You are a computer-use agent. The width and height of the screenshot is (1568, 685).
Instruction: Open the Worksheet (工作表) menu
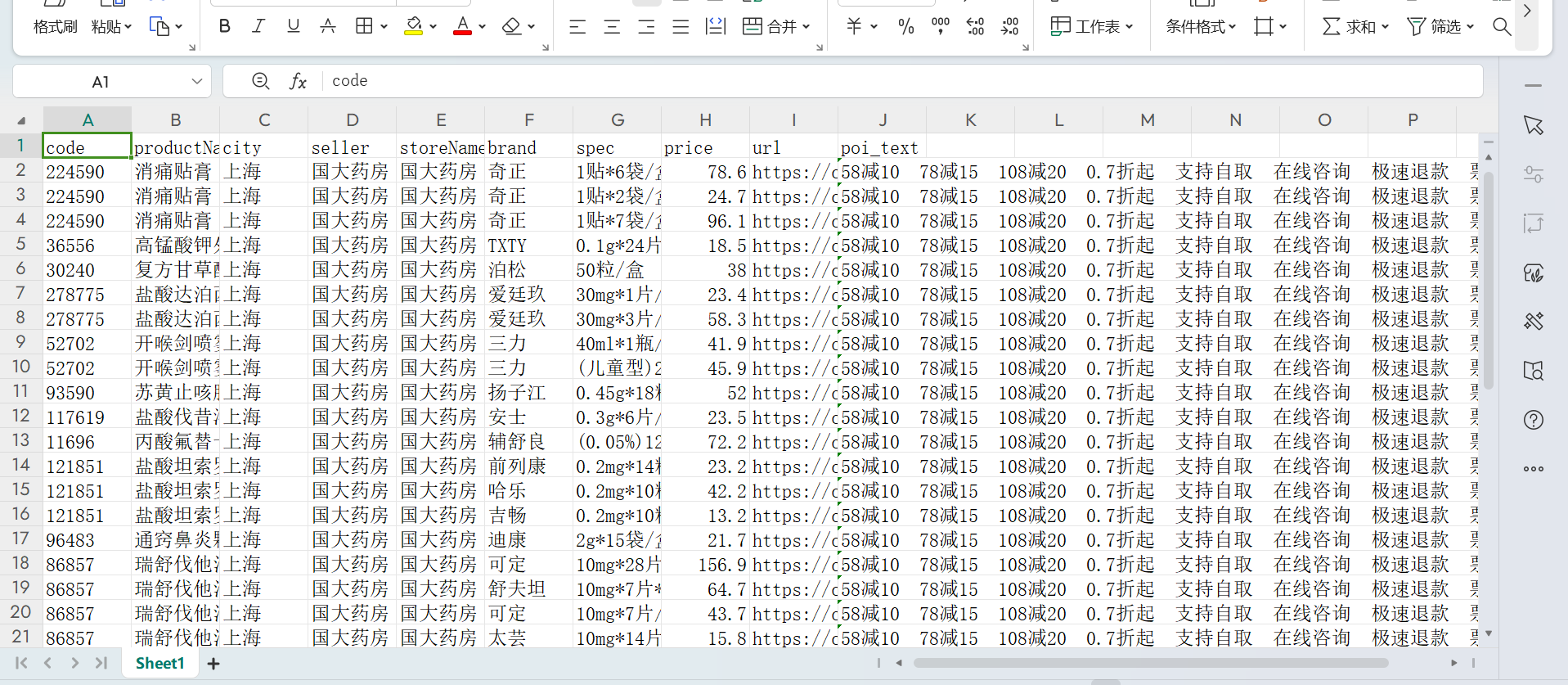point(1092,27)
